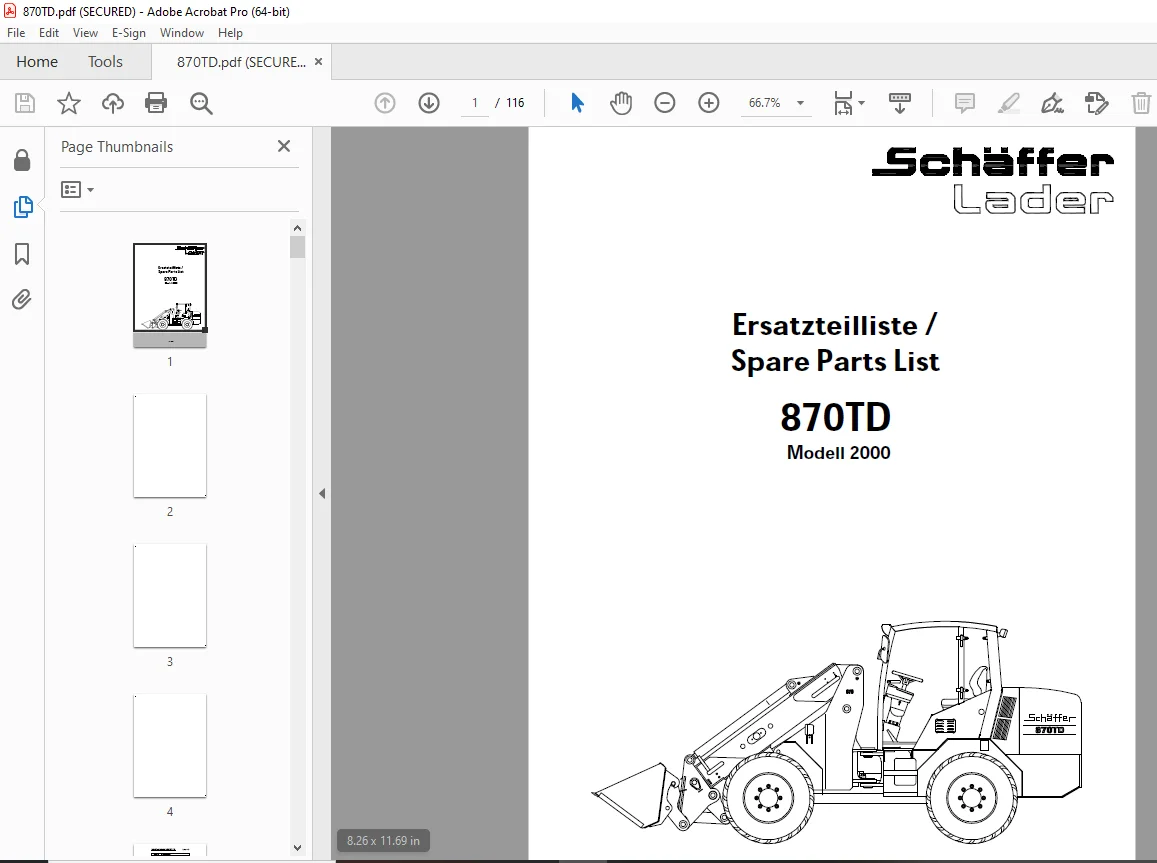
Task: Click the scrolling mode read icon
Action: click(x=899, y=103)
